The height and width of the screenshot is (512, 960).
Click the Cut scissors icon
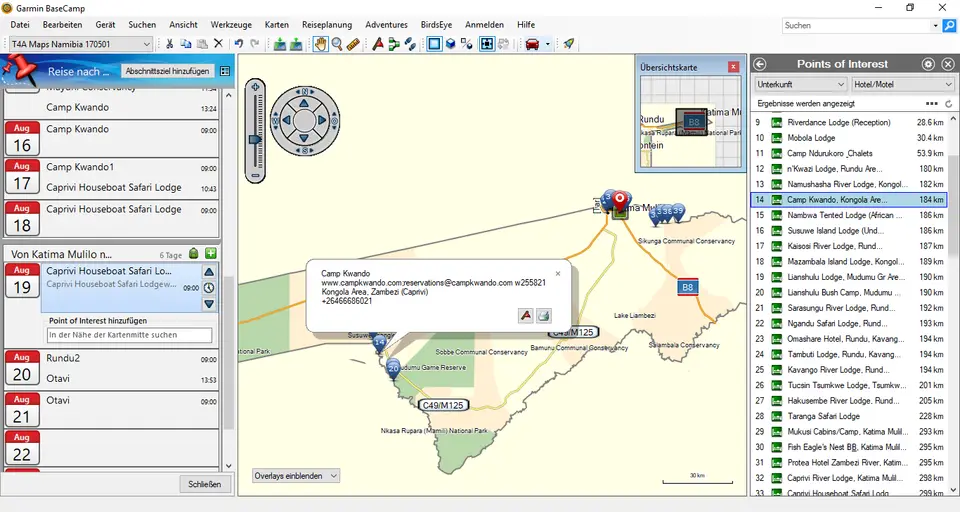[170, 44]
